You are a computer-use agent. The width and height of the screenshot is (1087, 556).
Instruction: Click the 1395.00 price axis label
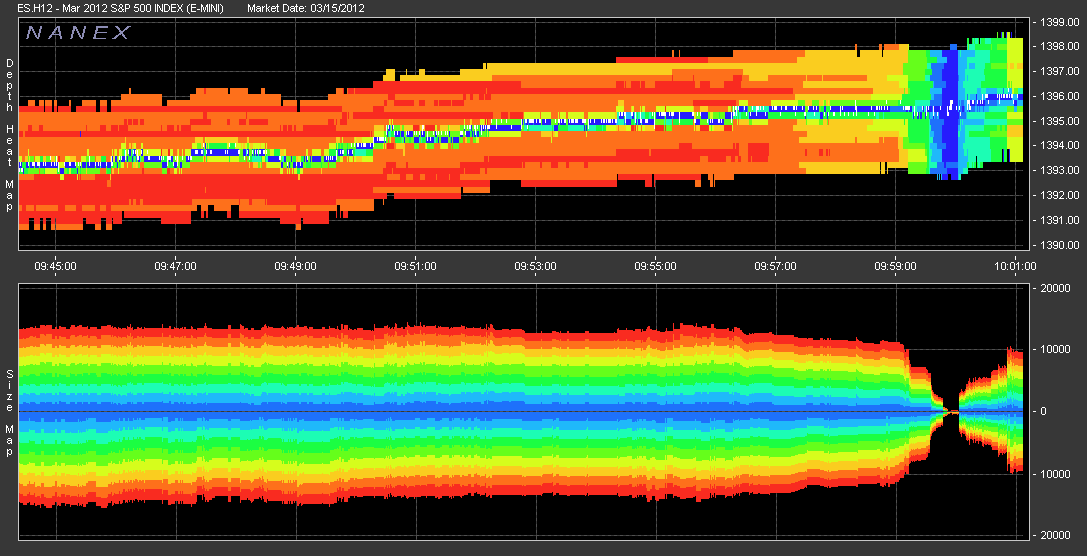click(1060, 121)
